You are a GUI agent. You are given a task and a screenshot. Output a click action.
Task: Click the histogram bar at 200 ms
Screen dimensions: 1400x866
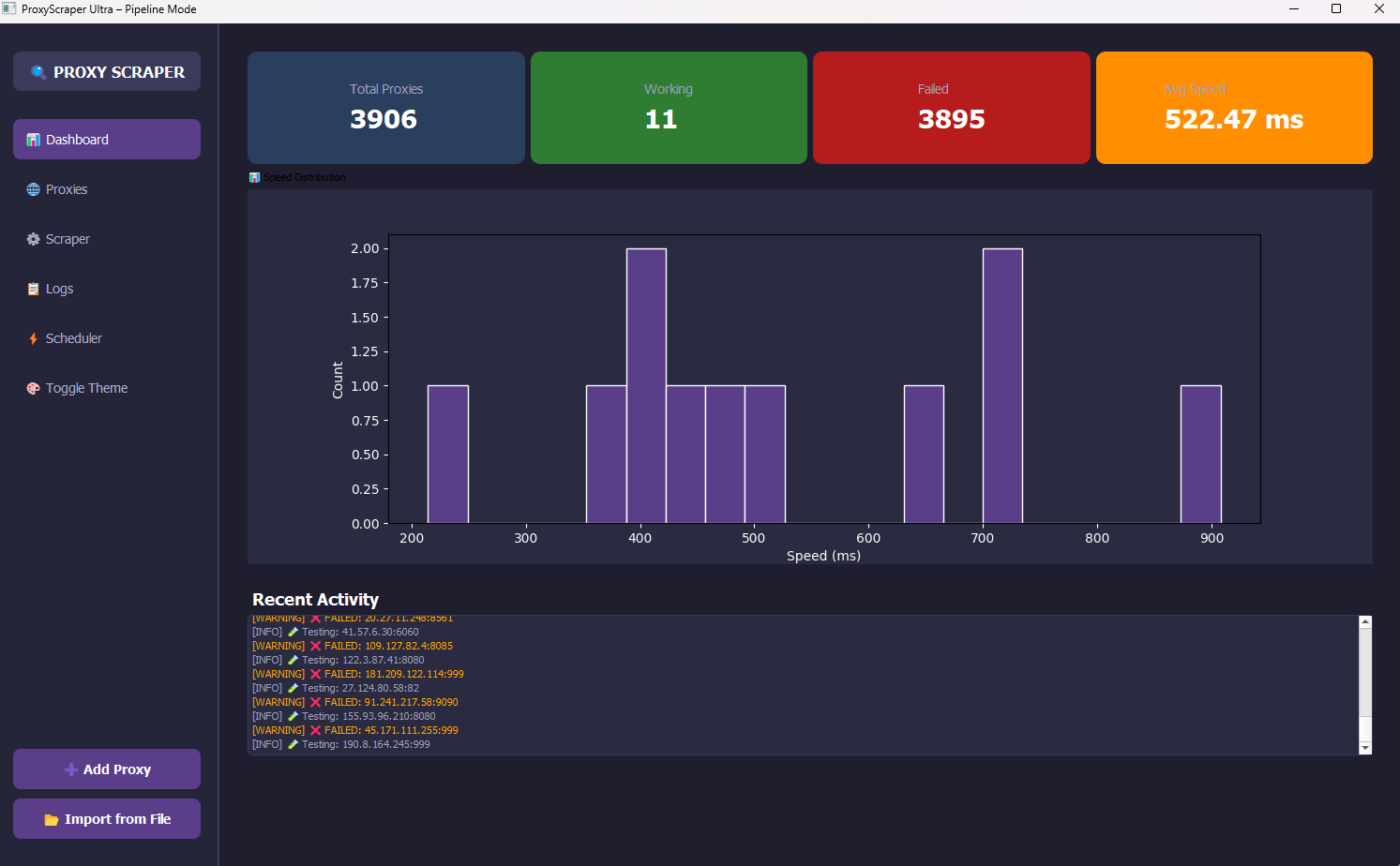(x=448, y=455)
